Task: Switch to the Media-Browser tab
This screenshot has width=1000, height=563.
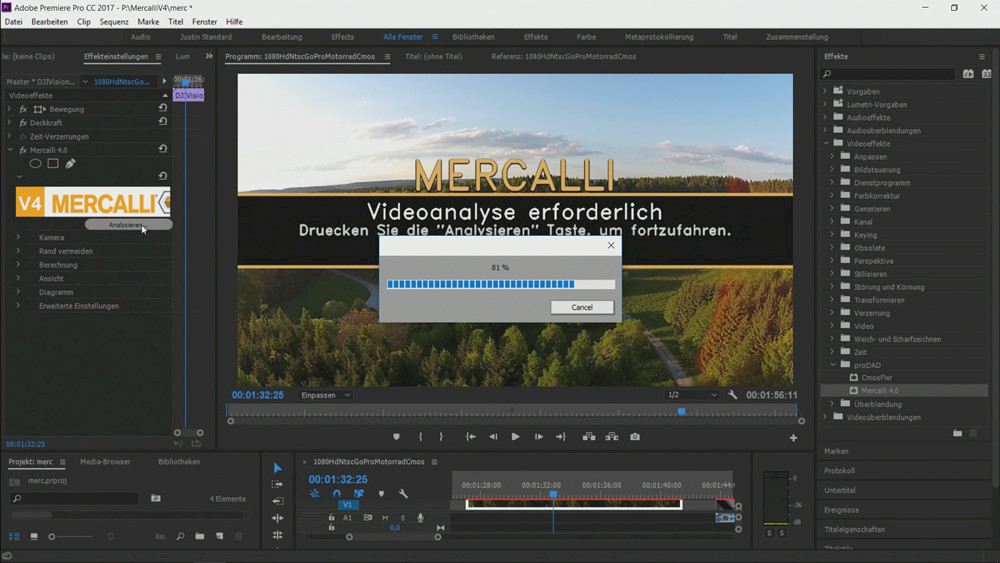Action: (x=105, y=462)
